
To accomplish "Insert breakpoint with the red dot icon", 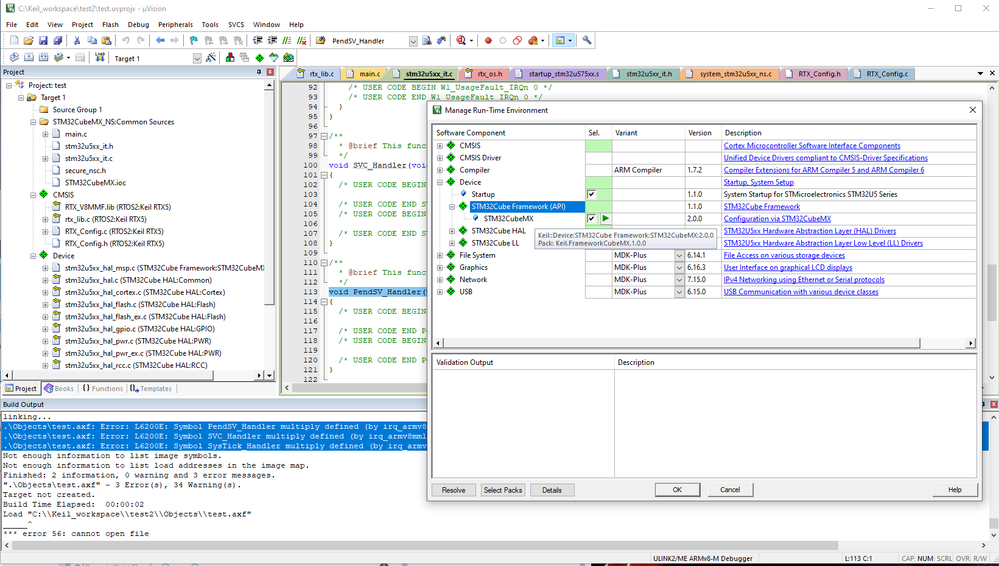I will coord(488,41).
